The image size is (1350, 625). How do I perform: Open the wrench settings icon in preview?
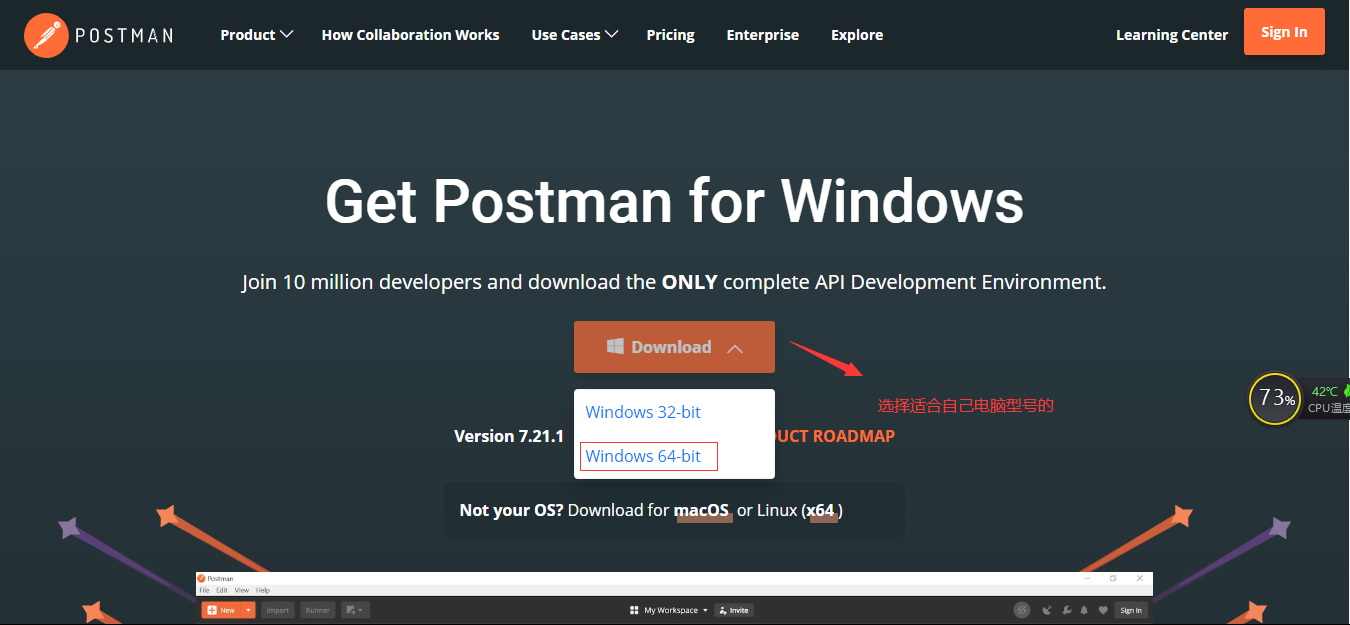pyautogui.click(x=1066, y=610)
